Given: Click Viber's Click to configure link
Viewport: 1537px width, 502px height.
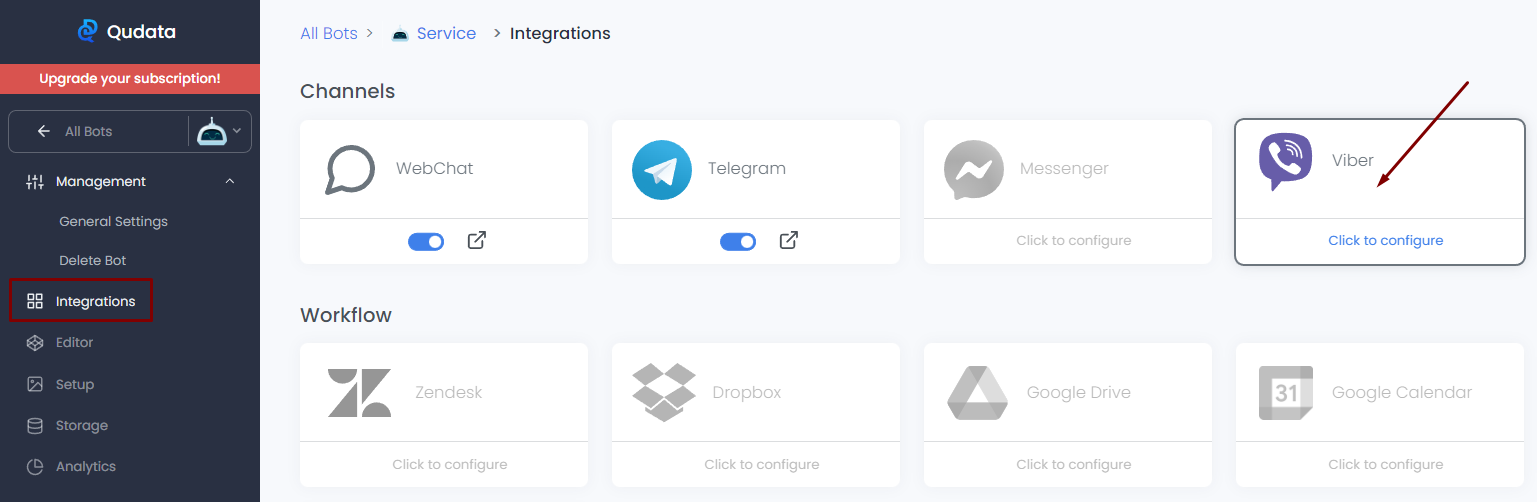Looking at the screenshot, I should point(1385,241).
